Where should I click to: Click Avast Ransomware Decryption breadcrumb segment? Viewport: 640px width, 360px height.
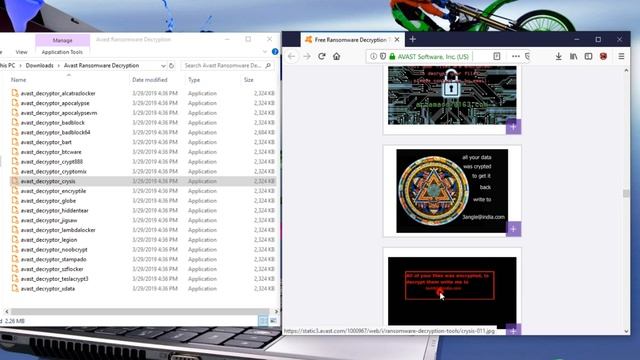(x=102, y=65)
